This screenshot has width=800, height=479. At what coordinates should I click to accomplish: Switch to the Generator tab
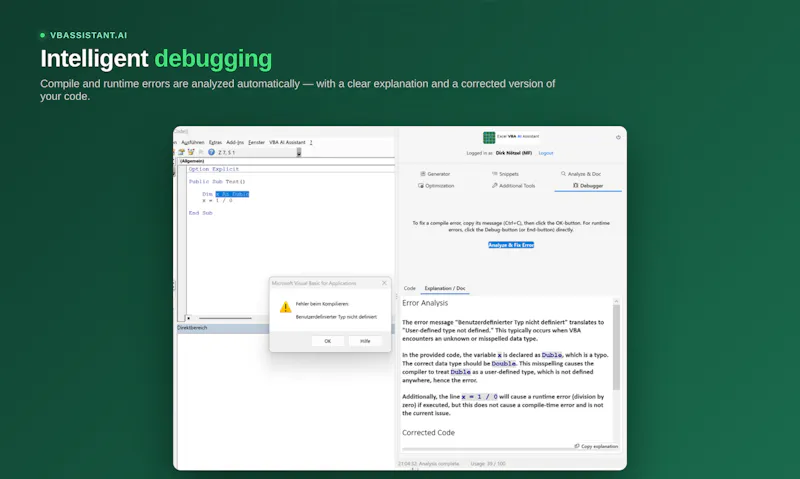(x=435, y=174)
